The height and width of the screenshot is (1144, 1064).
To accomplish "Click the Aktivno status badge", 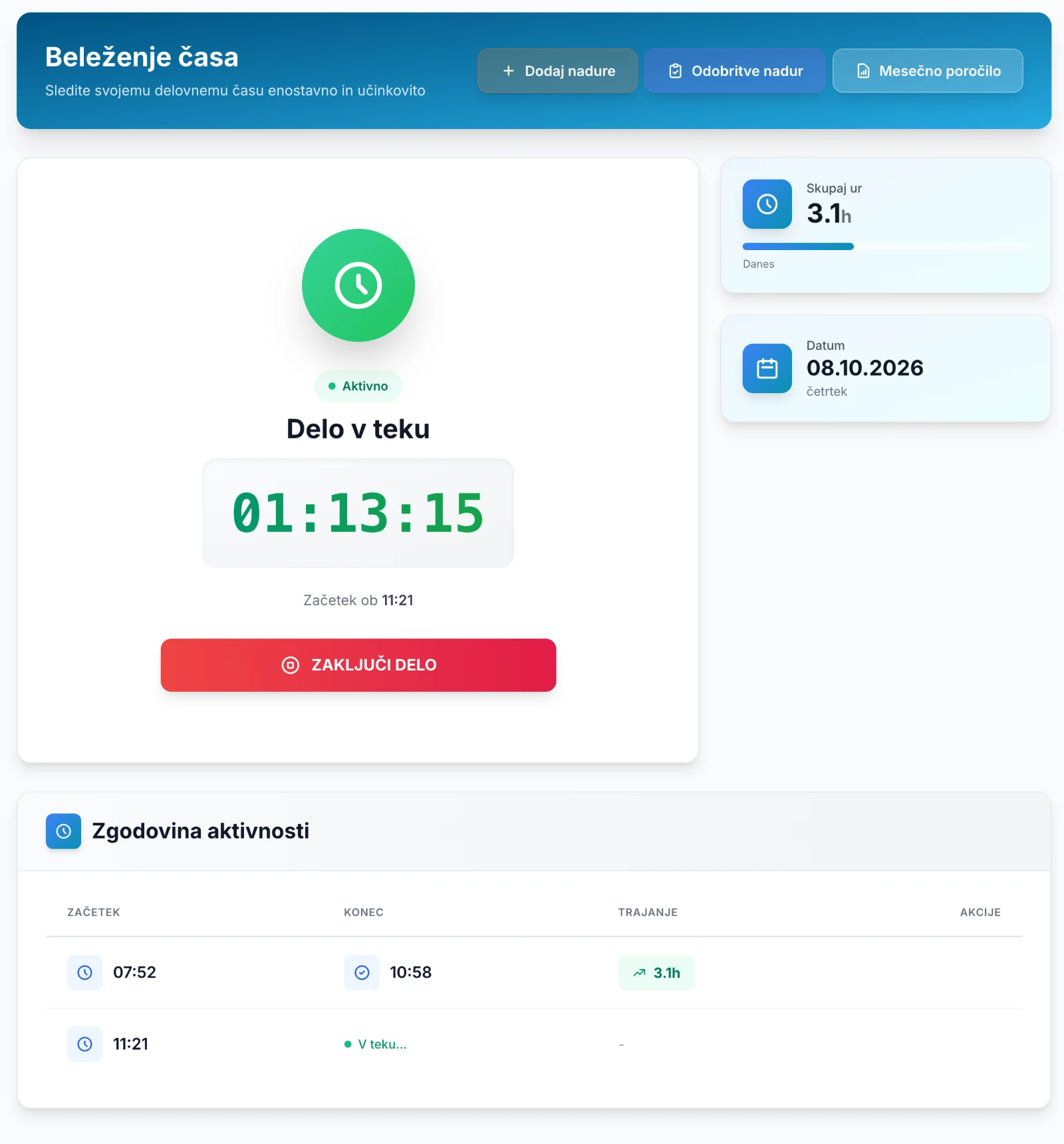I will click(x=358, y=386).
